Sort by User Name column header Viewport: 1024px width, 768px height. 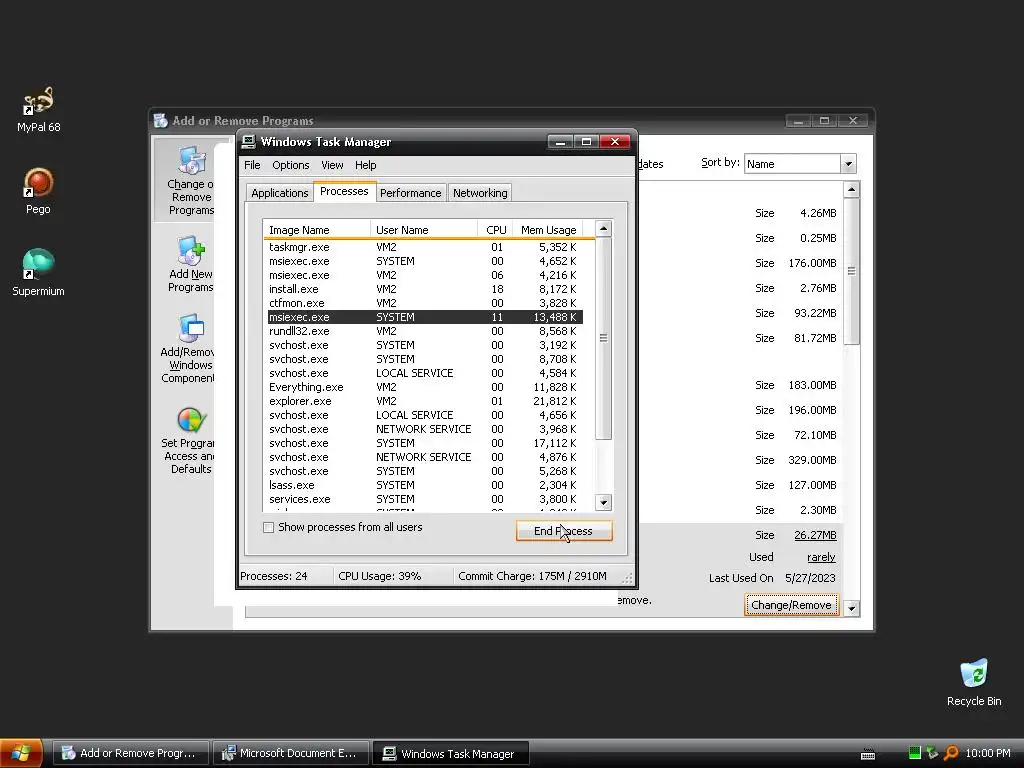tap(424, 230)
